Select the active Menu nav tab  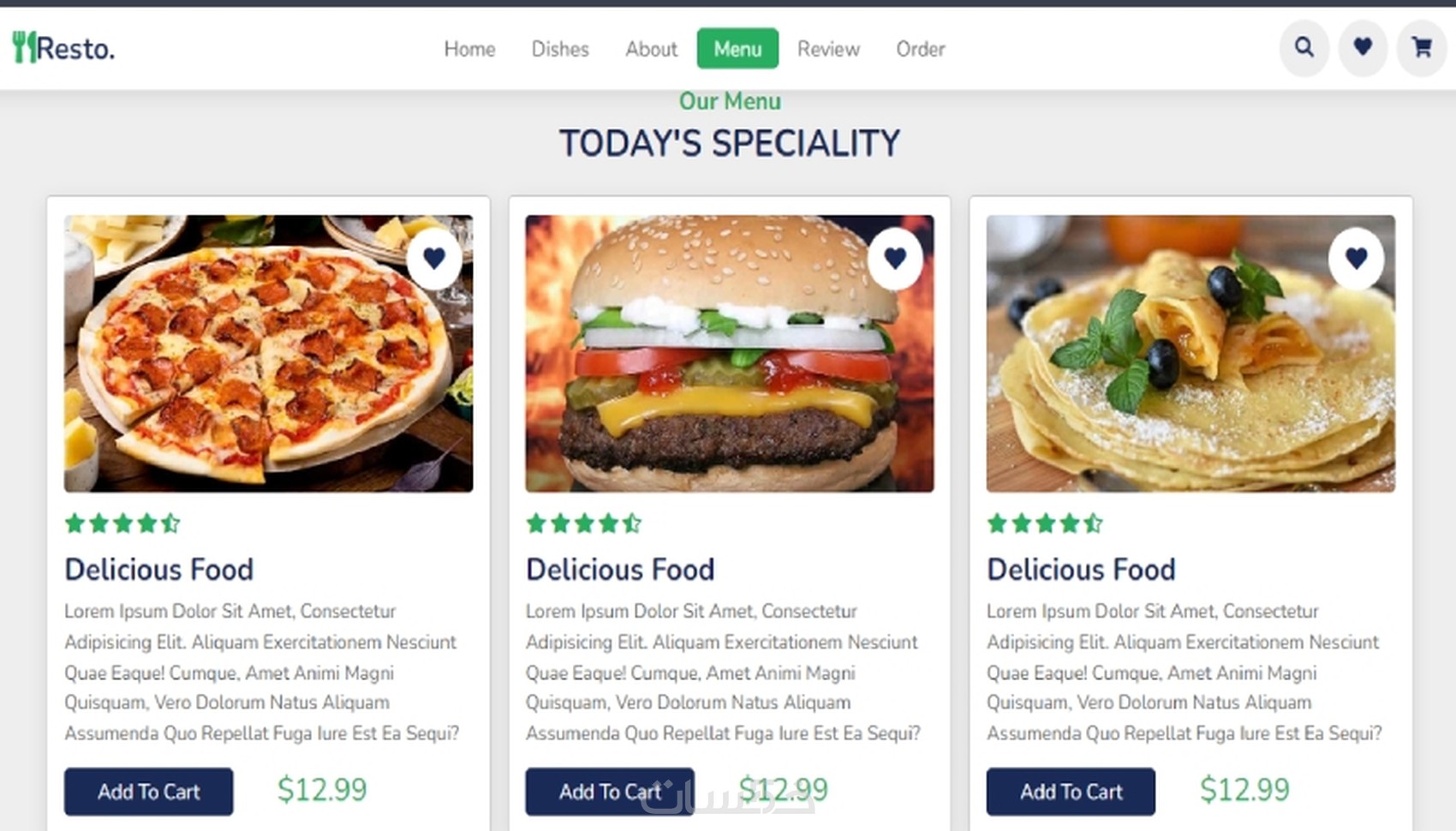(x=737, y=49)
